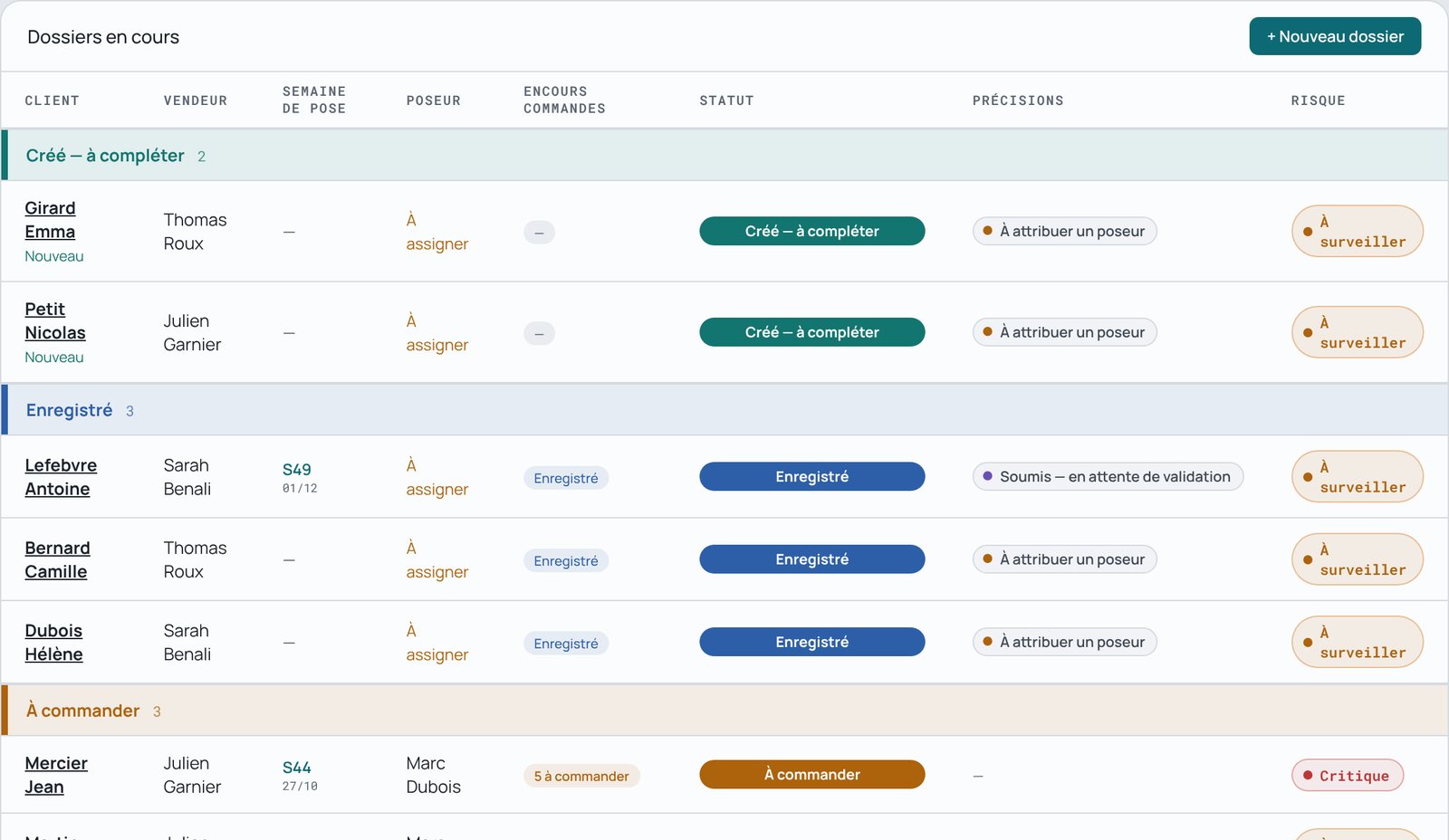Viewport: 1449px width, 840px height.
Task: Click Girard Emma's À surveiller risk badge
Action: click(1357, 232)
